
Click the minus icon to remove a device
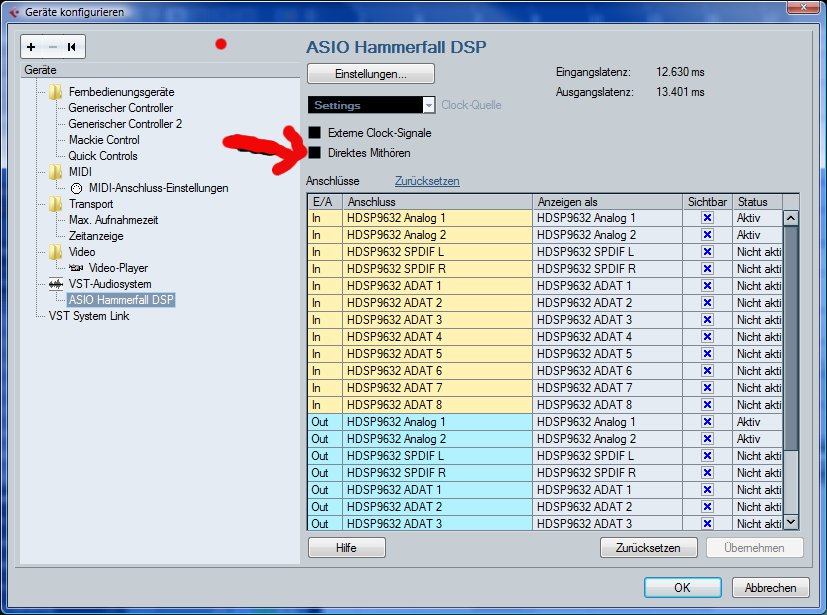(52, 47)
